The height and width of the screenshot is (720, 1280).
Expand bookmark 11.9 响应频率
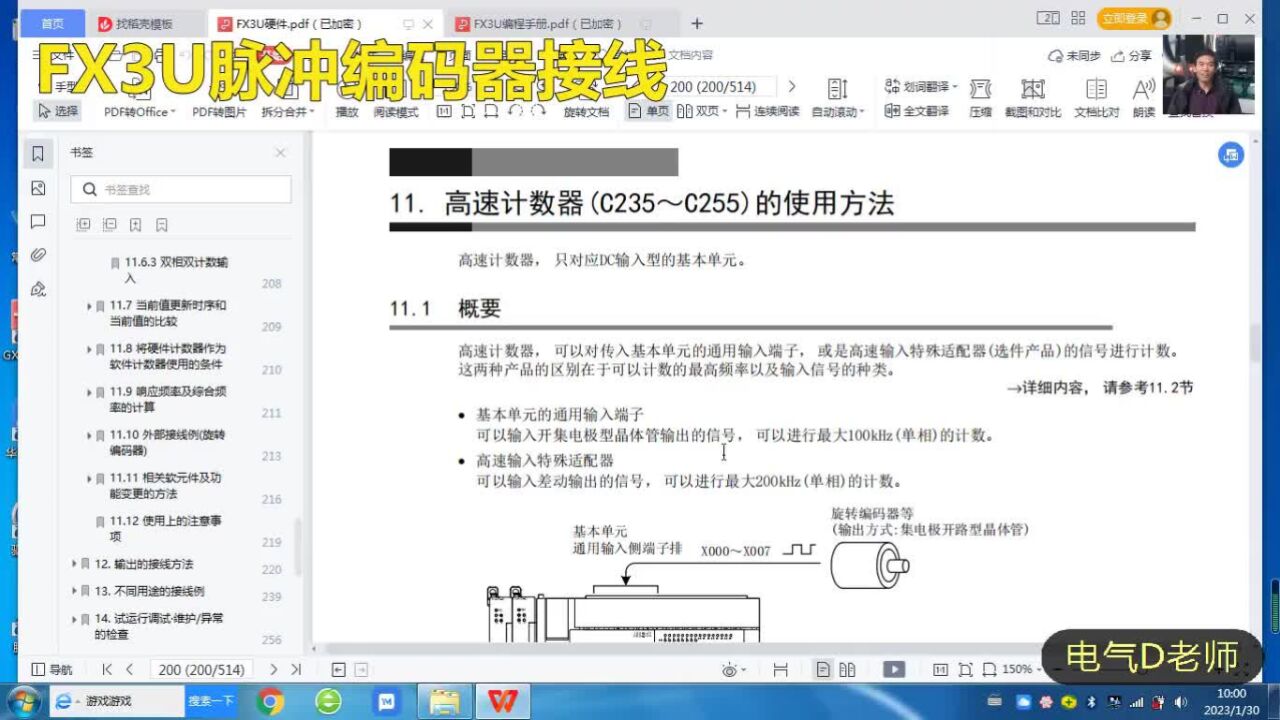point(89,392)
